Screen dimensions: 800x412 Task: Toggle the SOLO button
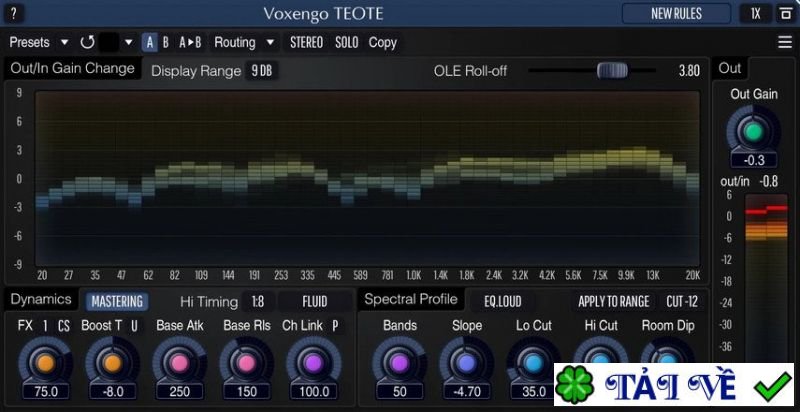347,42
